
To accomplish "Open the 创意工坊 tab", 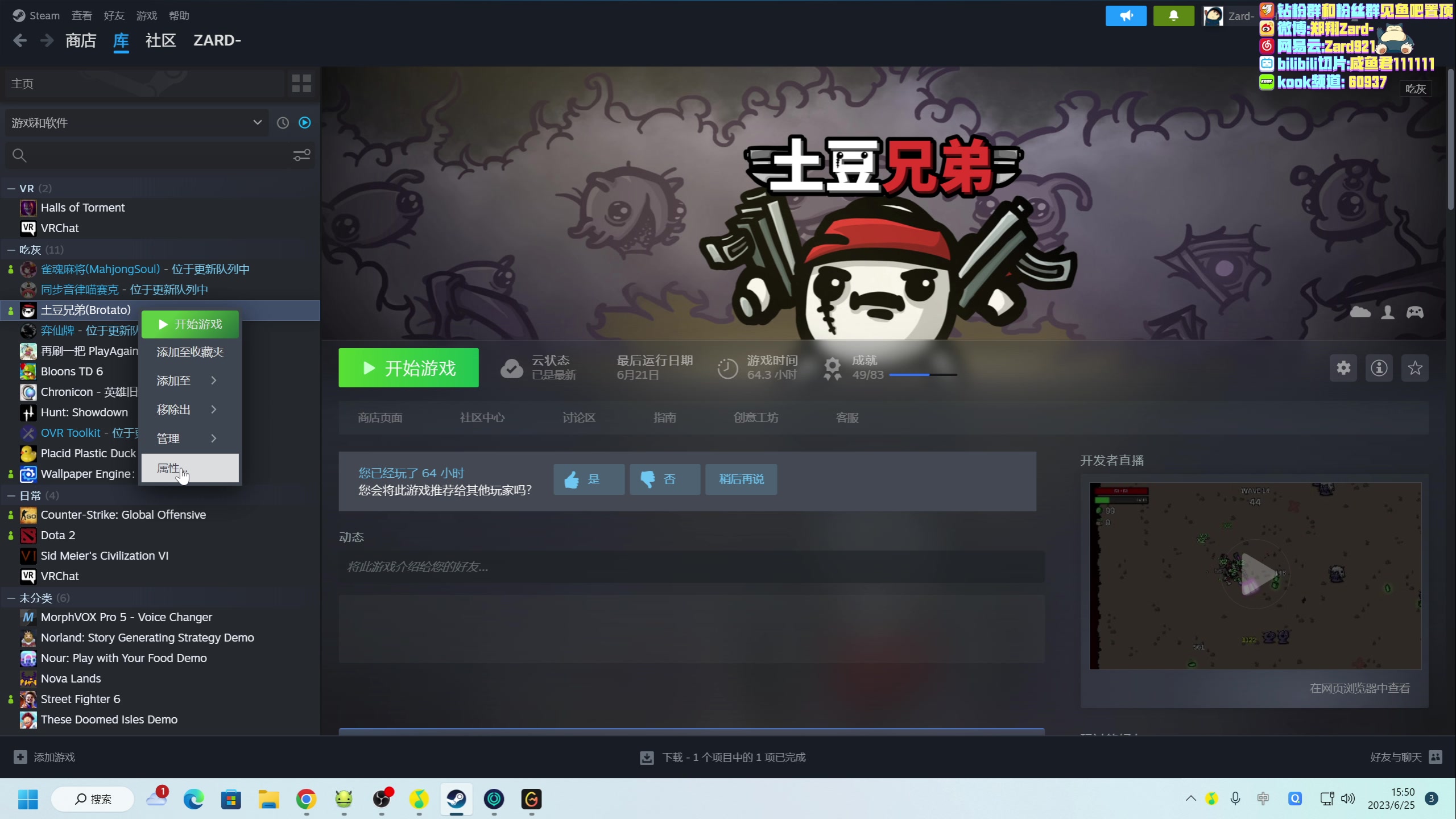I will pos(755,417).
